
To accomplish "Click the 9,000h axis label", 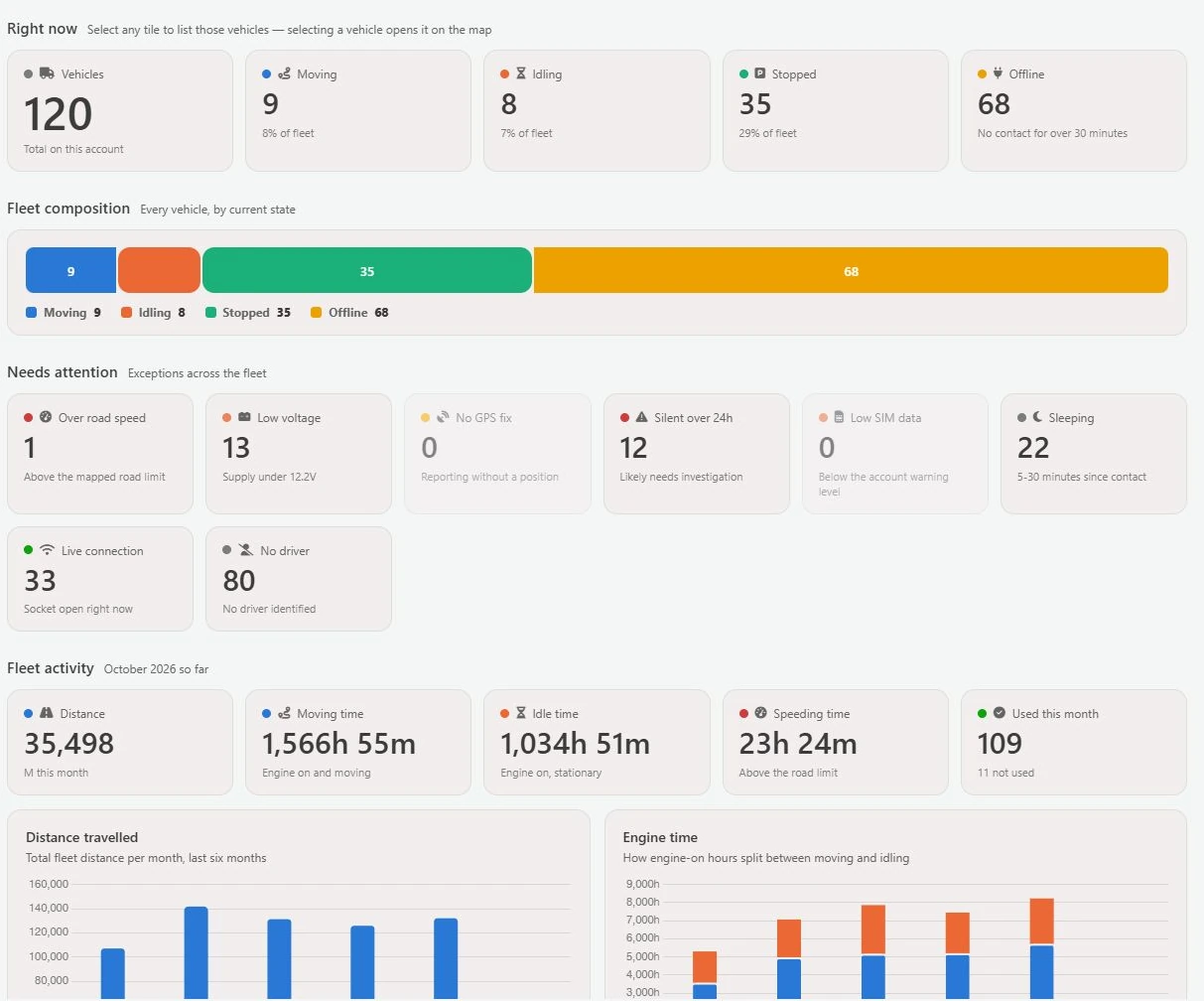I will (642, 884).
